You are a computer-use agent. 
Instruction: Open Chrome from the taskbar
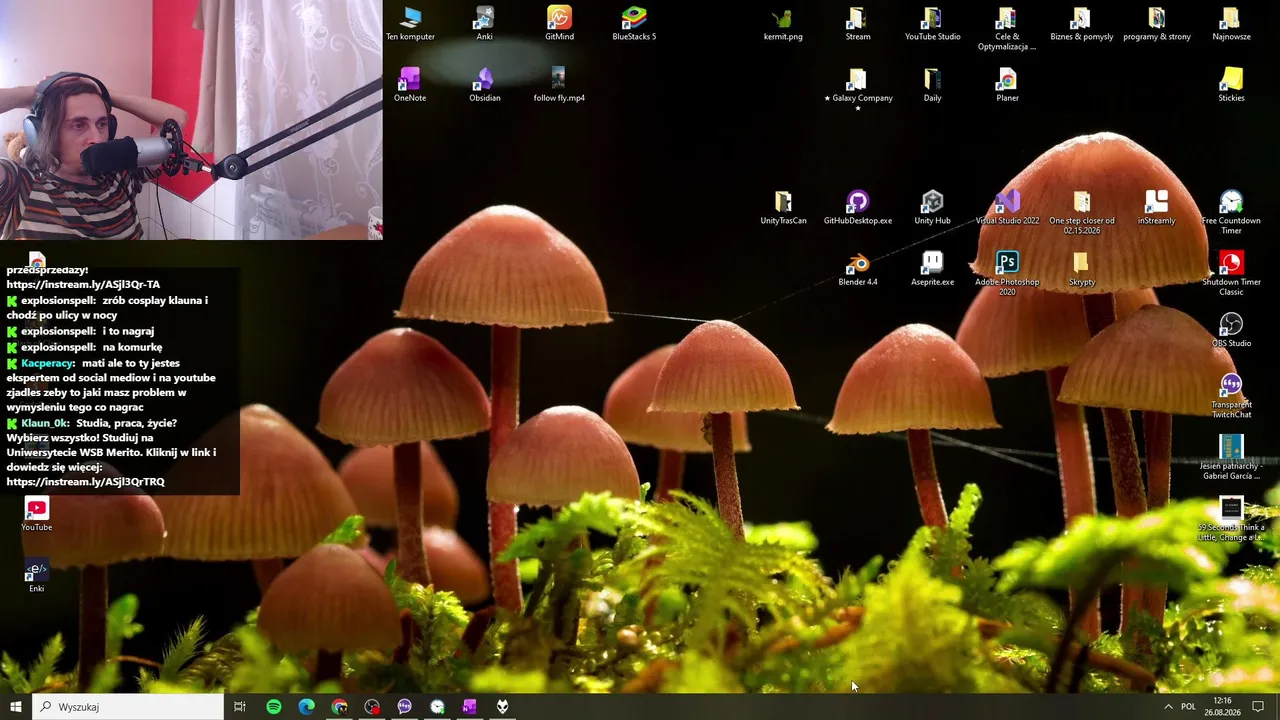(339, 707)
